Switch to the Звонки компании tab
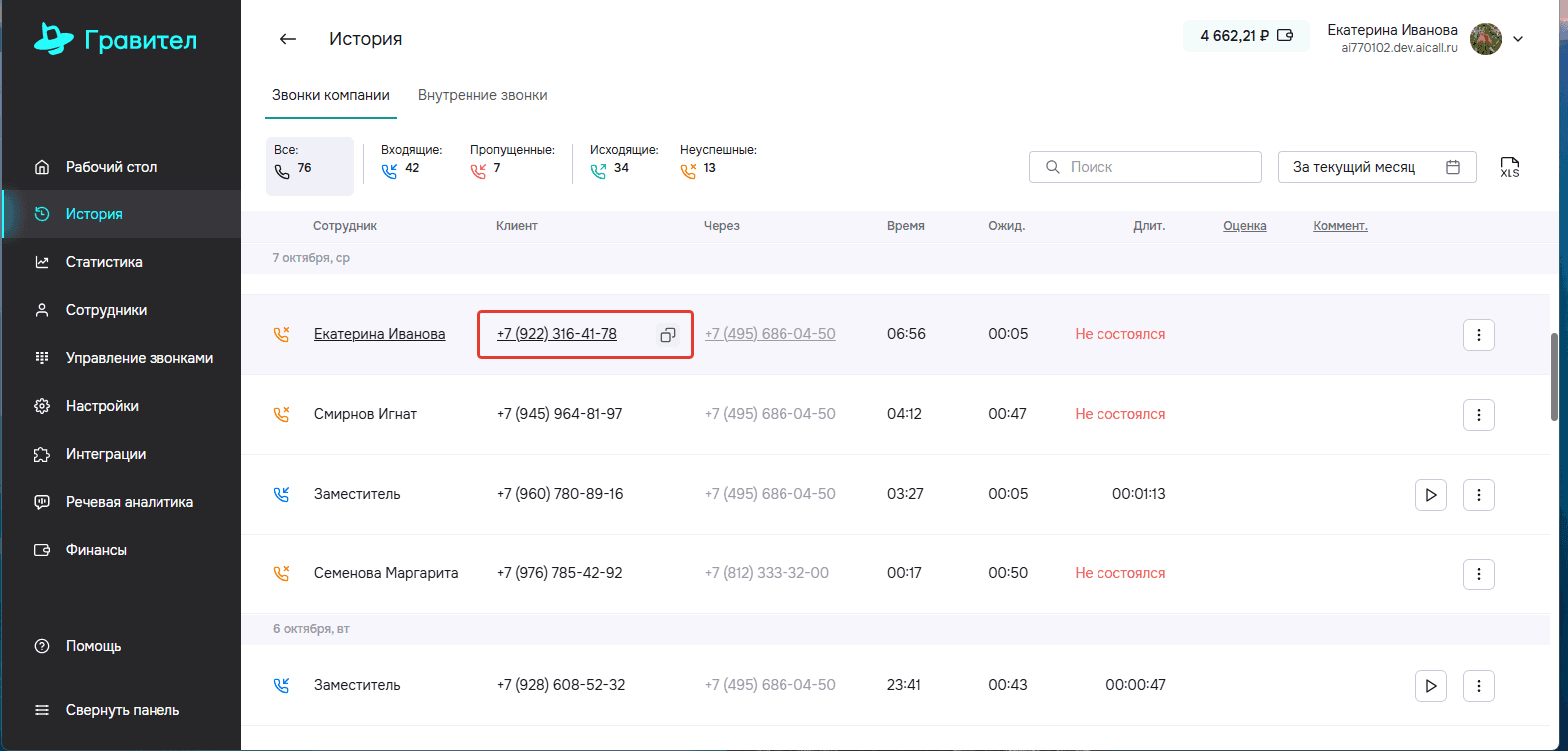Screen dimensions: 1568x751 (331, 95)
